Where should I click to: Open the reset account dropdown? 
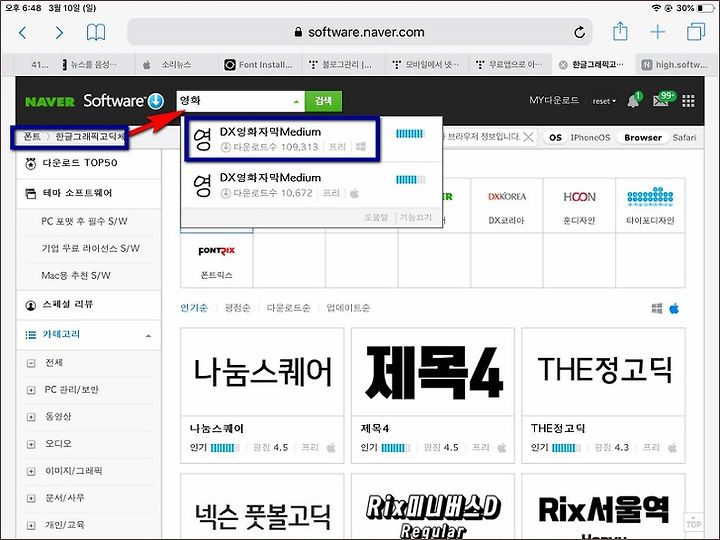pyautogui.click(x=604, y=101)
